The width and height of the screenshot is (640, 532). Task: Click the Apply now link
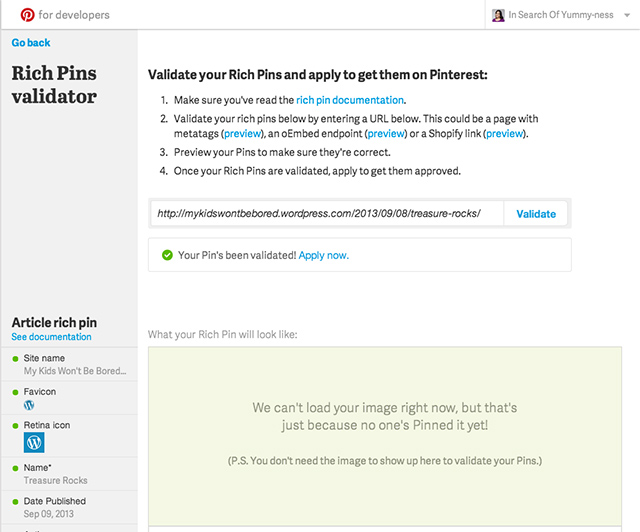[x=323, y=255]
